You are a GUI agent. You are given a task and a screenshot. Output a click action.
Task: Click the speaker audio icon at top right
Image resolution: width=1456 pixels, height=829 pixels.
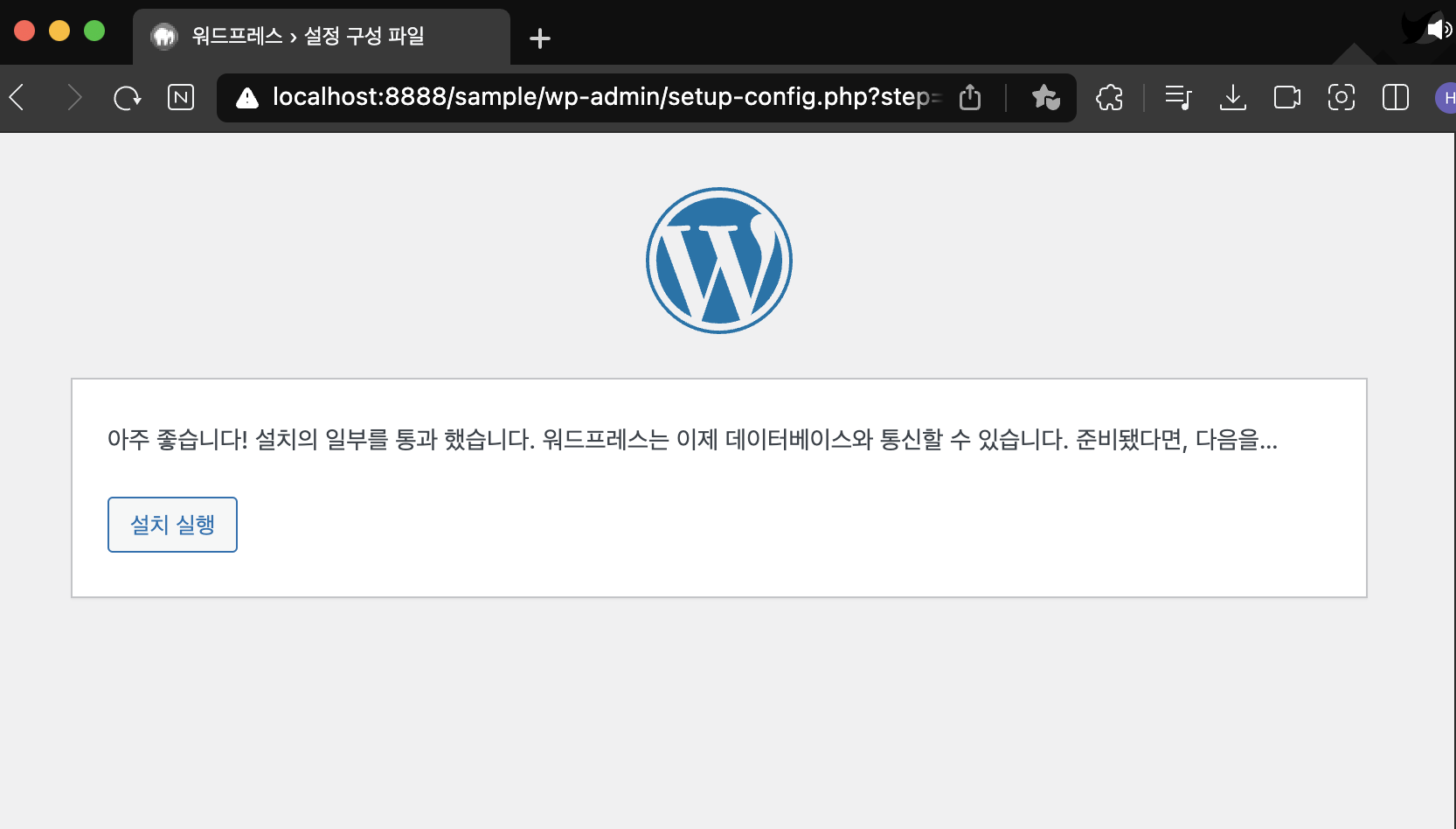coord(1439,30)
